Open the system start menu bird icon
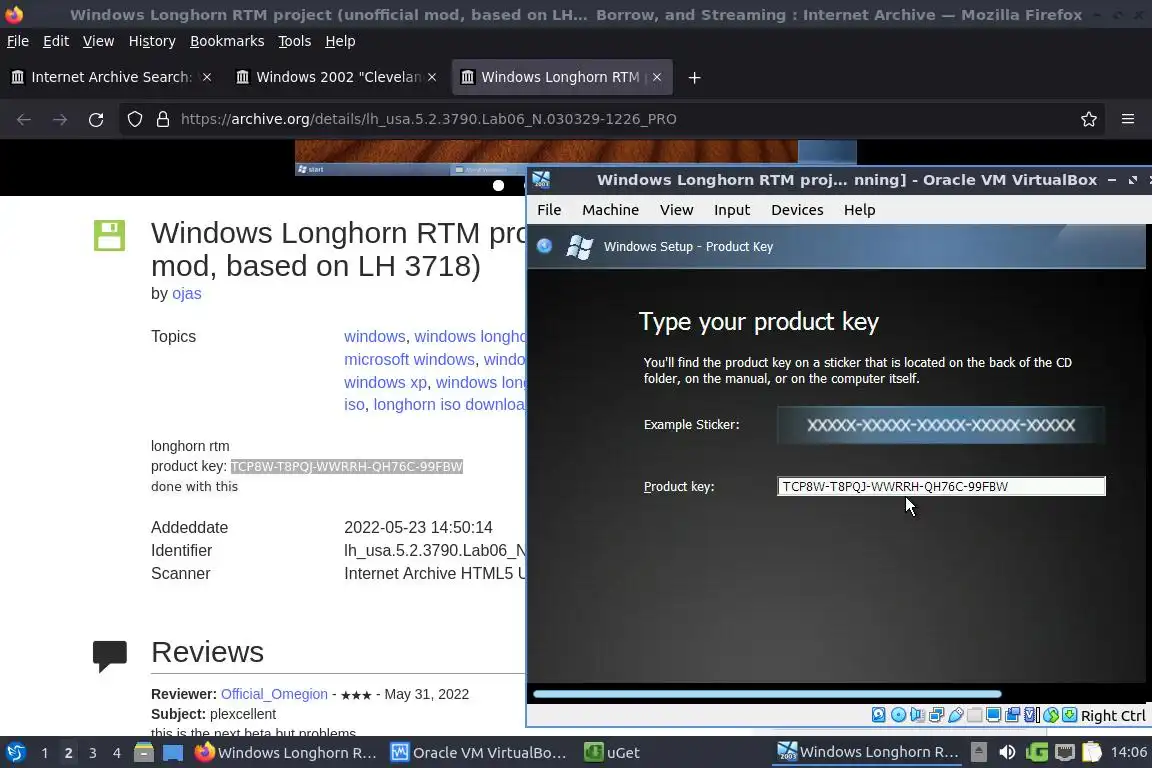The width and height of the screenshot is (1152, 768). pos(15,753)
